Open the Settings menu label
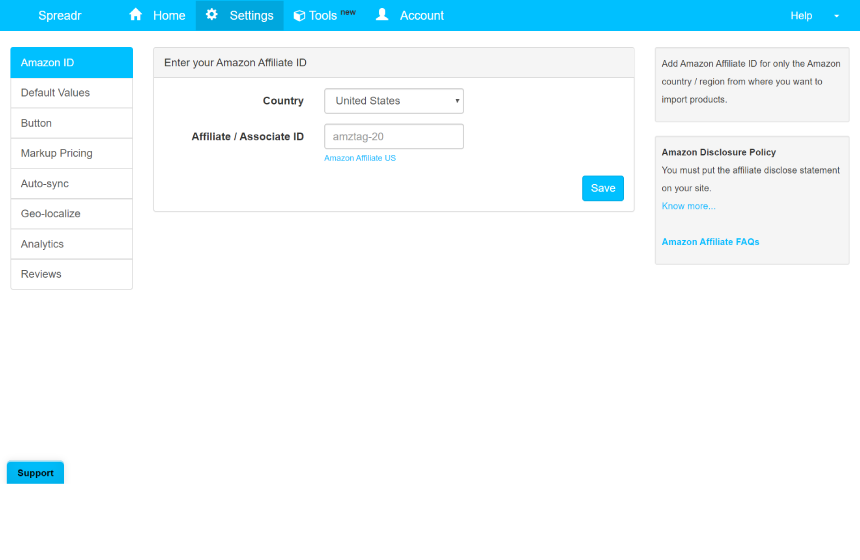Screen dimensions: 860x560 coord(251,15)
